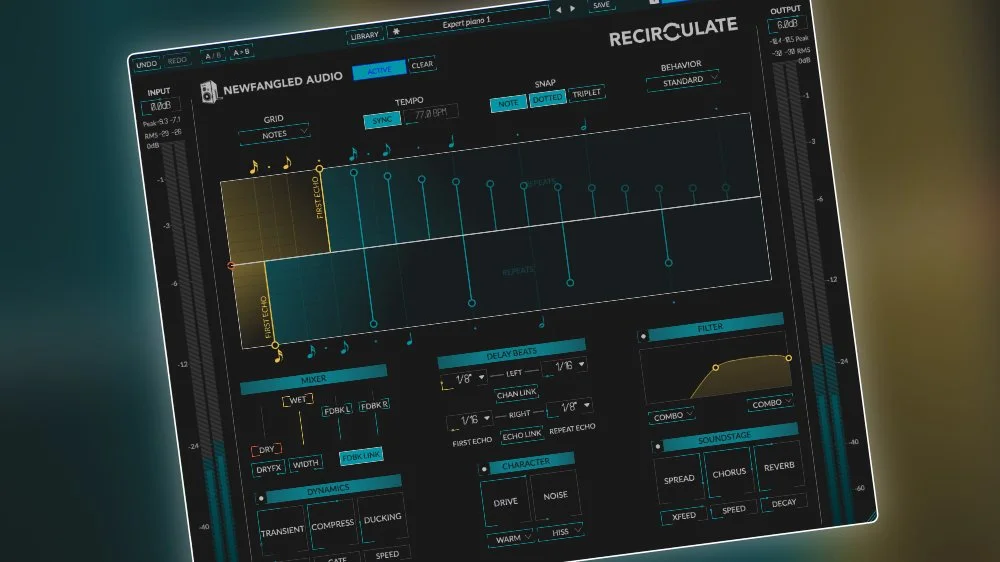Open right repeat echo 1/8 dropdown
The width and height of the screenshot is (1000, 562).
(x=569, y=406)
